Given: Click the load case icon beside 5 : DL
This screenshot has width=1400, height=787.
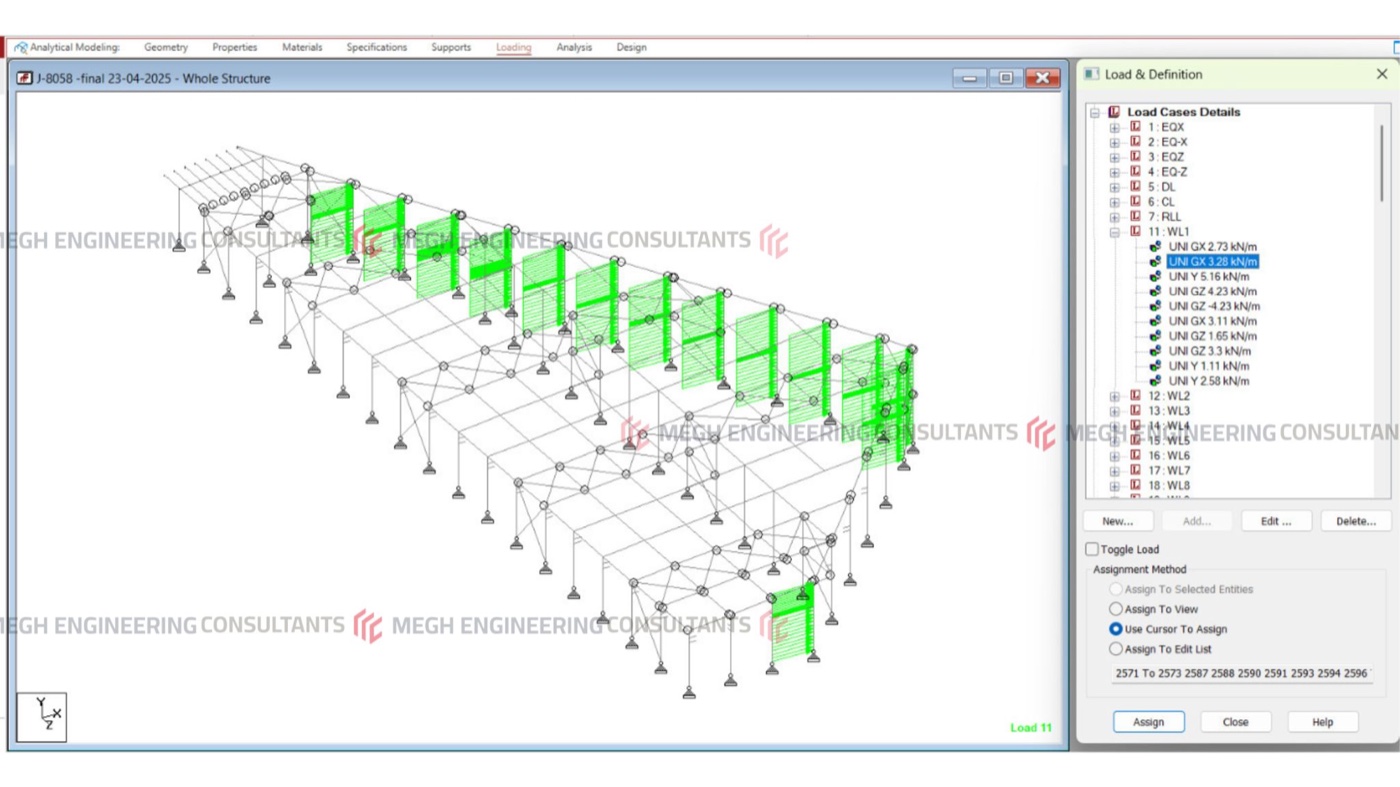Looking at the screenshot, I should [x=1135, y=187].
